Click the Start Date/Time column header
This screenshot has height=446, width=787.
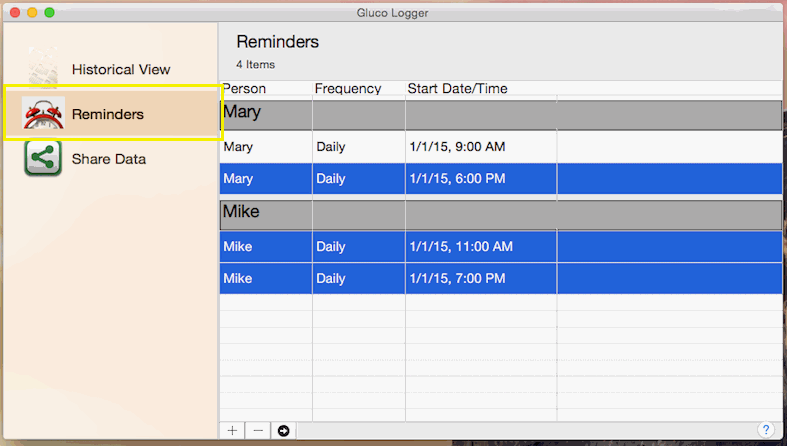click(x=457, y=89)
